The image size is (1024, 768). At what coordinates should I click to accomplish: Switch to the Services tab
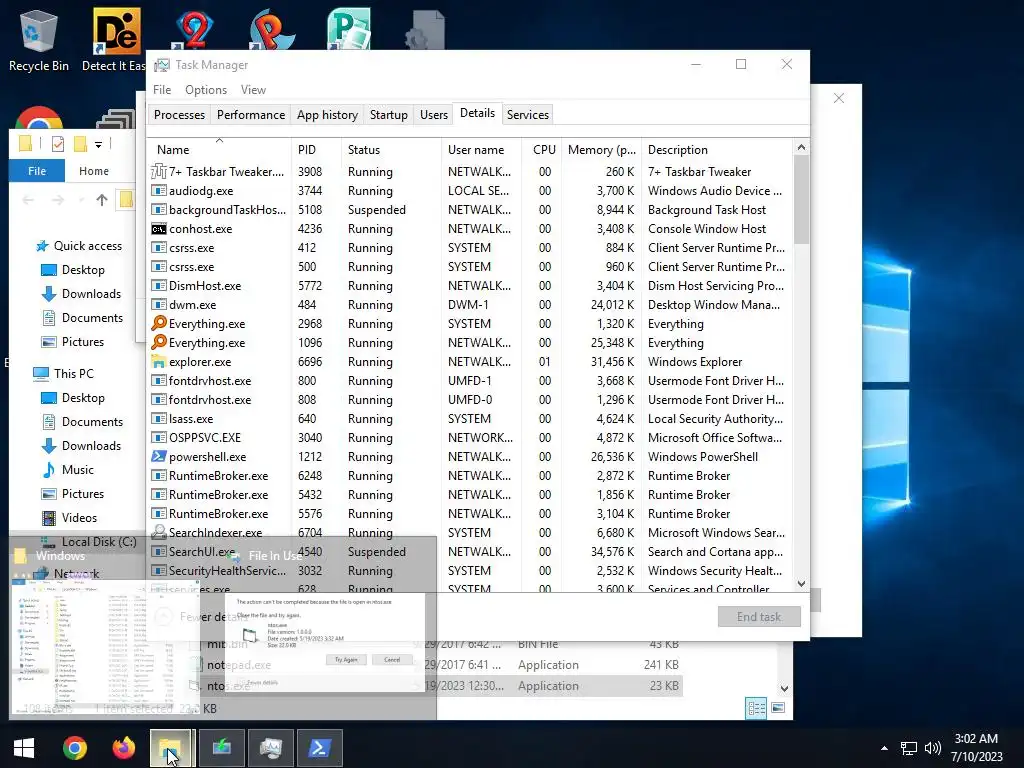click(528, 115)
